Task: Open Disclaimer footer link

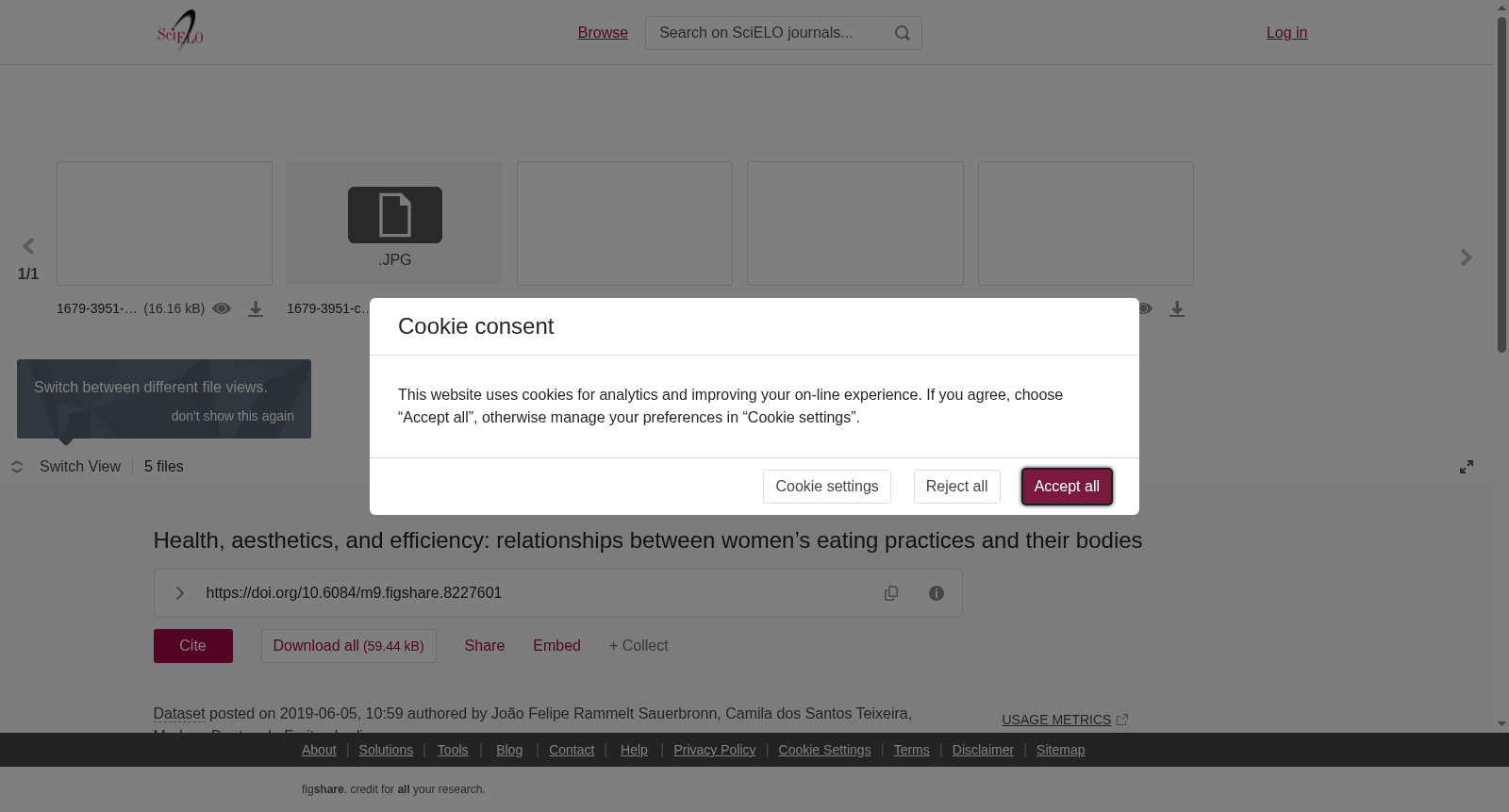Action: pyautogui.click(x=983, y=750)
